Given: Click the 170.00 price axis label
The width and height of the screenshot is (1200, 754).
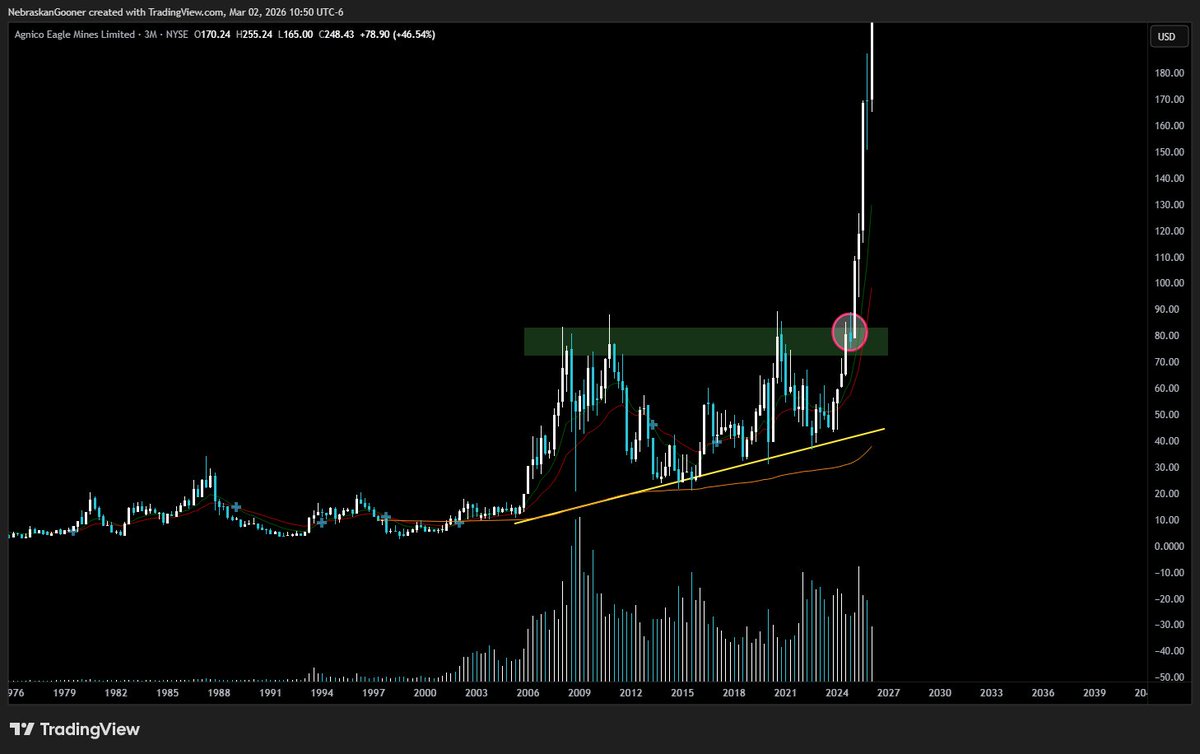Looking at the screenshot, I should [1168, 100].
